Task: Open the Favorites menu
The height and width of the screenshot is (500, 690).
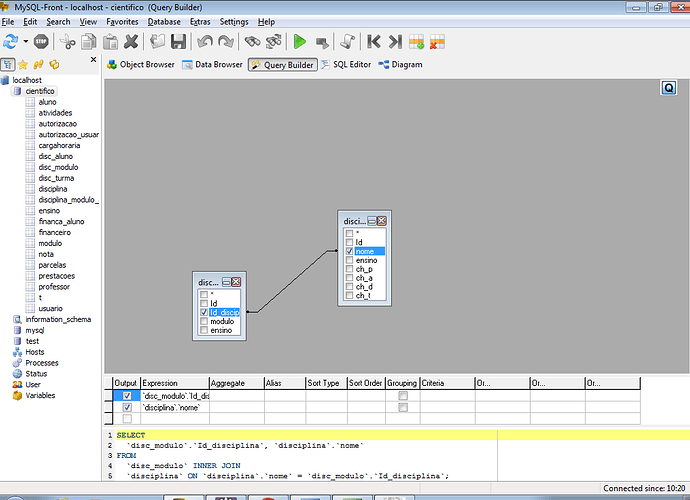Action: pyautogui.click(x=122, y=22)
